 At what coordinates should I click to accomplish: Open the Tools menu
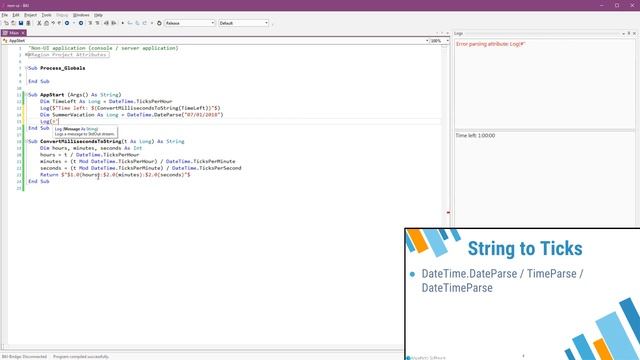47,15
